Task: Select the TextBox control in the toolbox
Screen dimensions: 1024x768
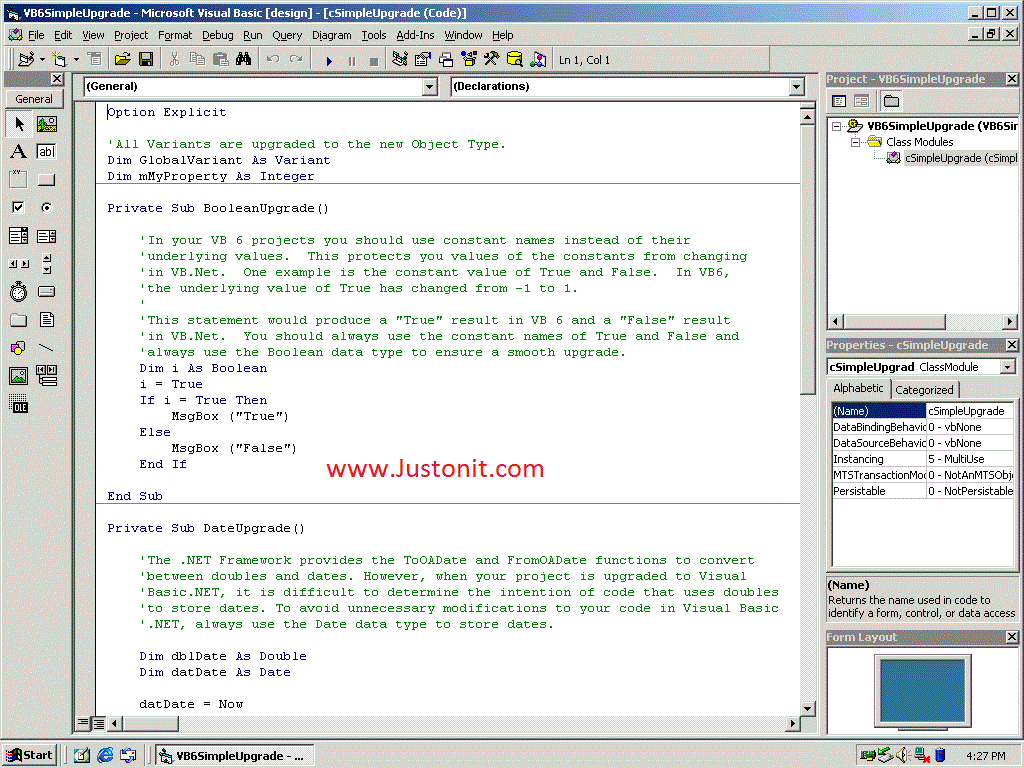Action: (46, 151)
